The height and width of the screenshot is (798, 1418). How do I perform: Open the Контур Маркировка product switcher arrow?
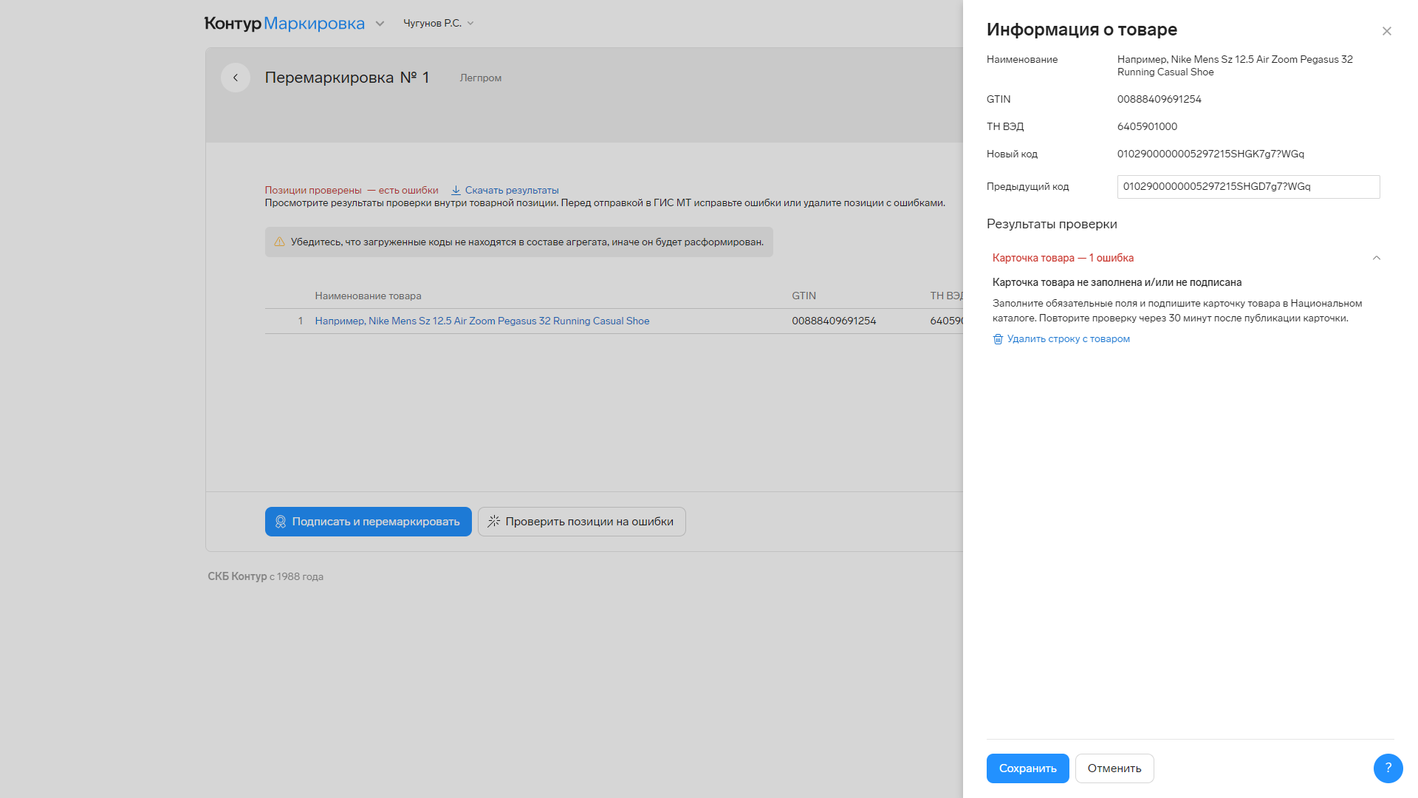point(380,23)
